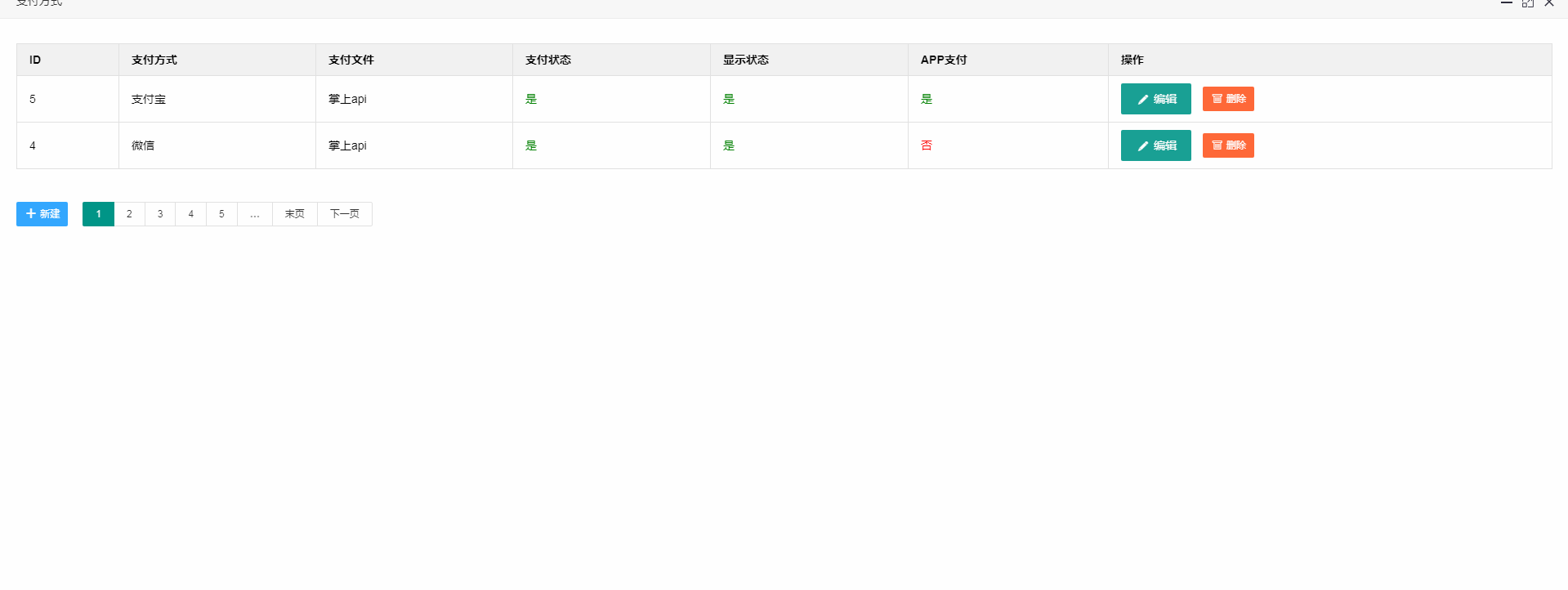The height and width of the screenshot is (590, 1568).
Task: Create a new entry with the 新建 button
Action: pos(42,214)
